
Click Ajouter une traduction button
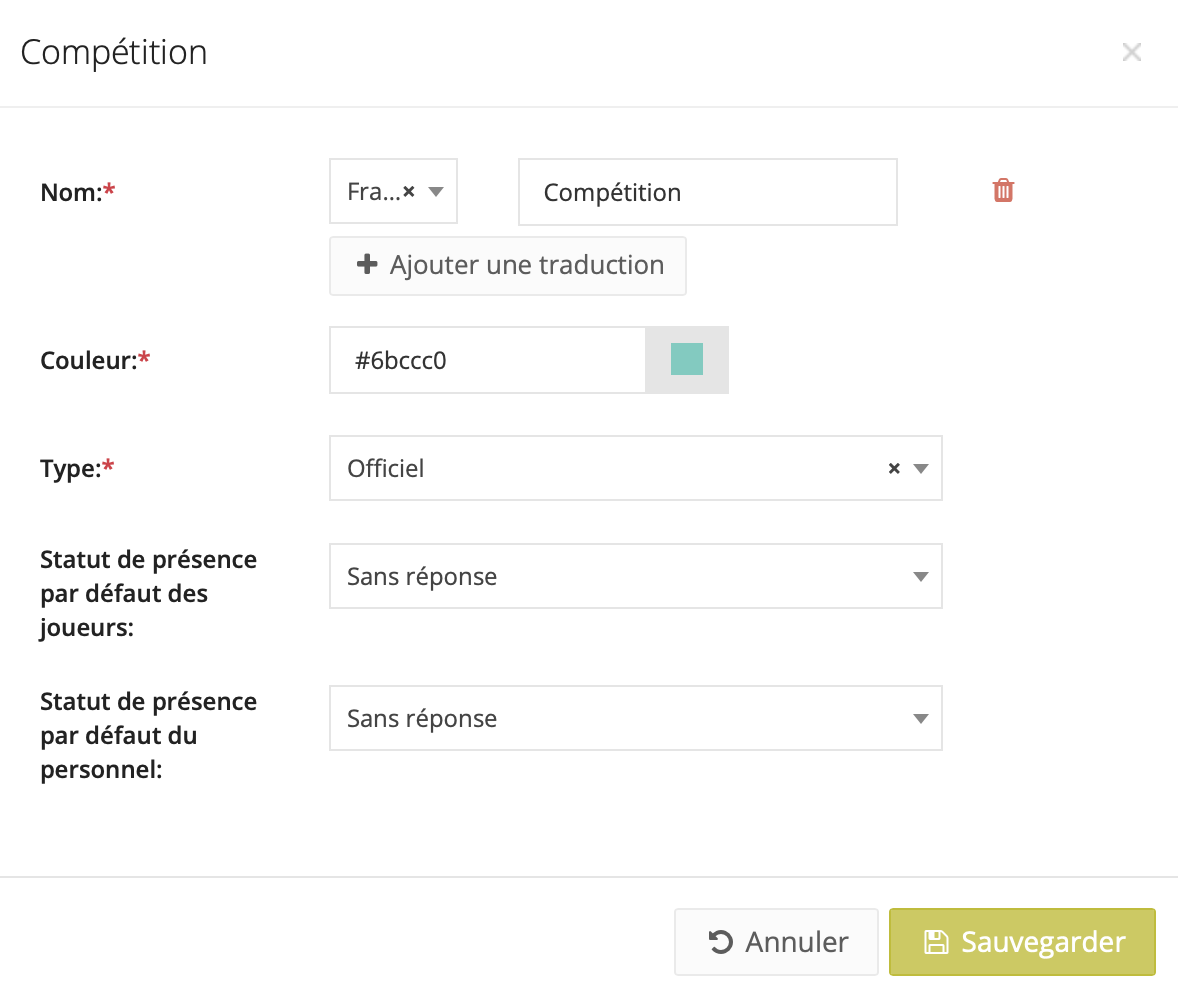point(508,266)
